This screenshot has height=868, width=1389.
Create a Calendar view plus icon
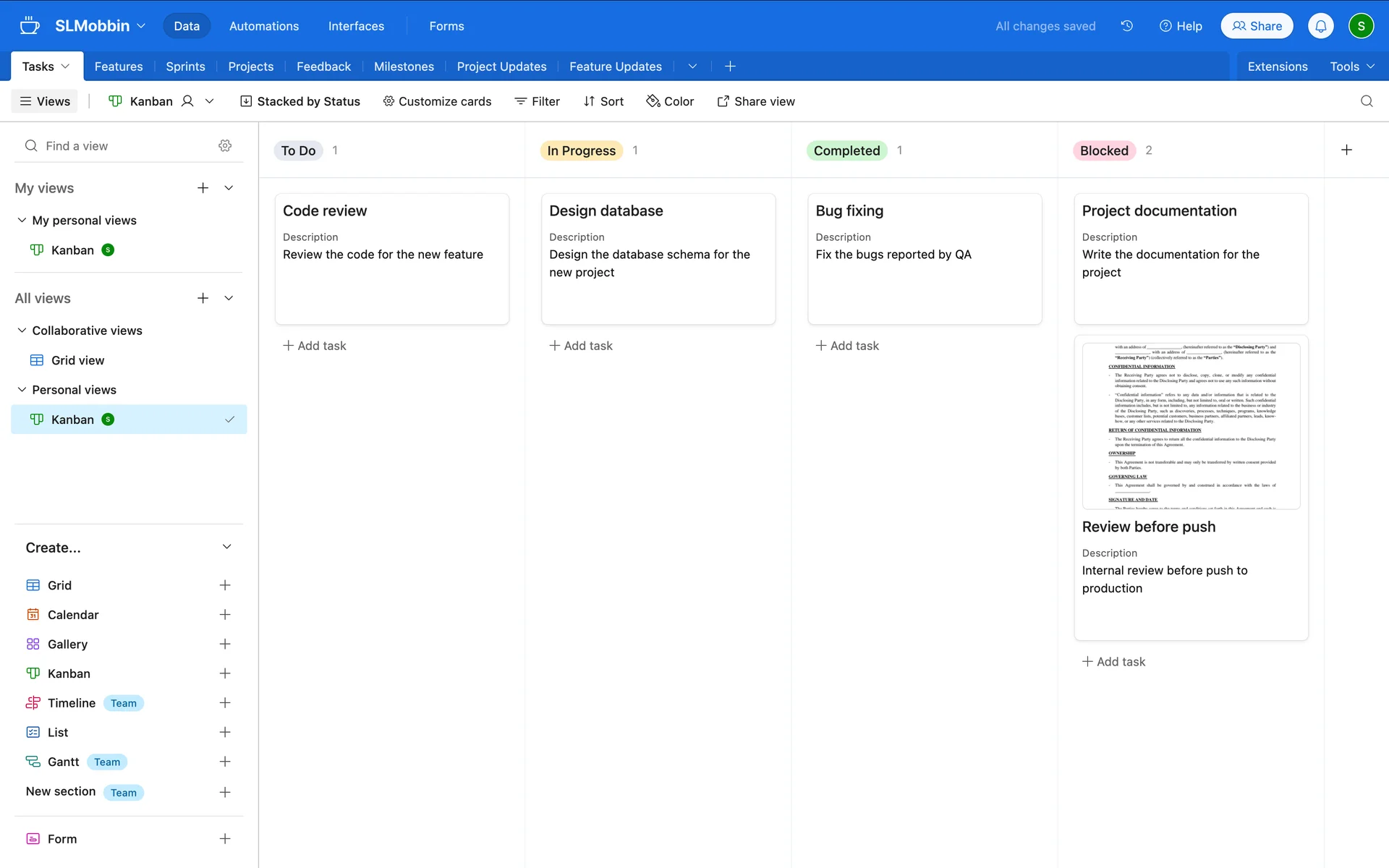[x=225, y=614]
